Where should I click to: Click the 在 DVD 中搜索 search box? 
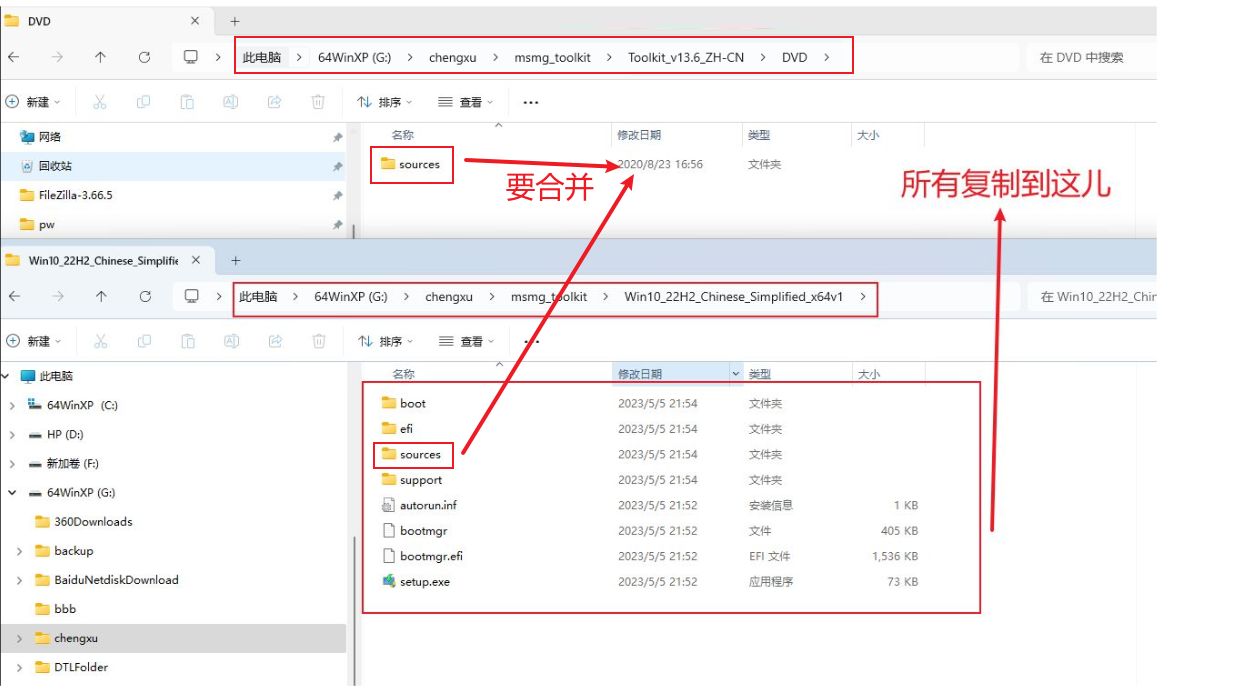[1090, 58]
